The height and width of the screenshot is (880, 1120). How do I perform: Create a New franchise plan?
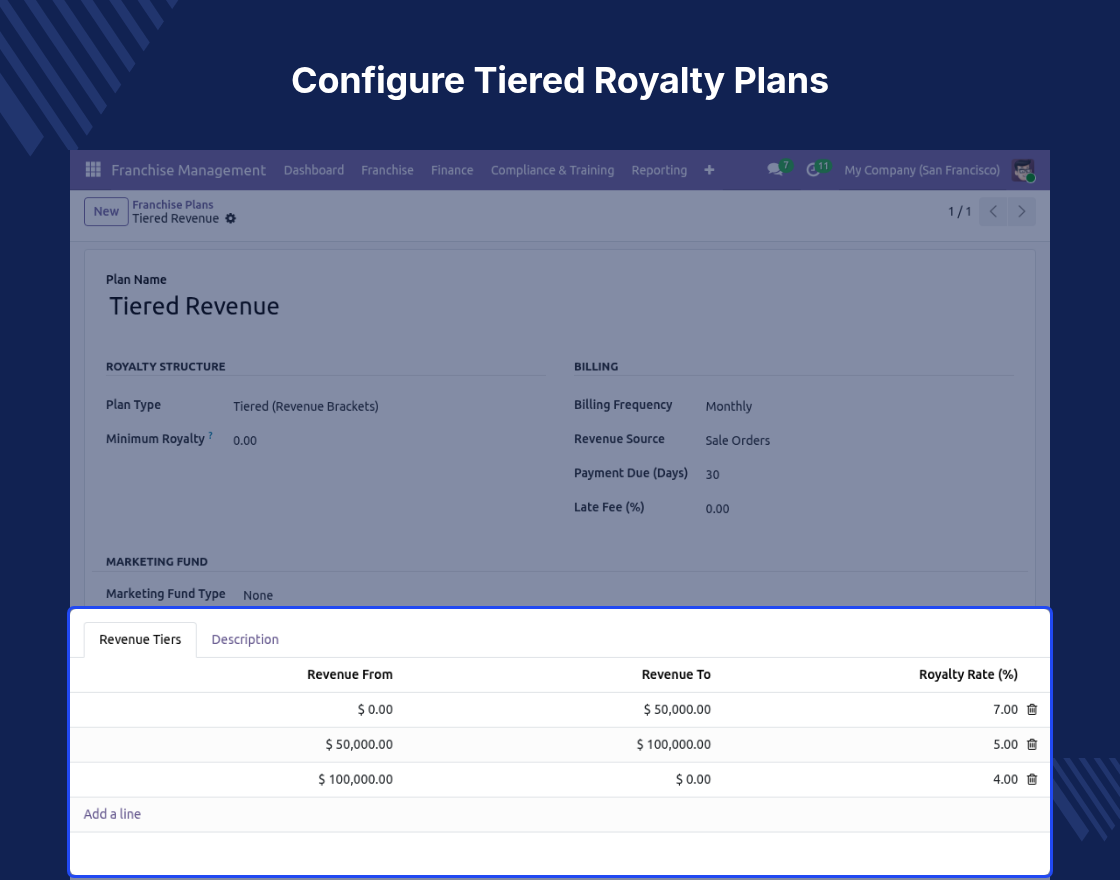click(106, 211)
